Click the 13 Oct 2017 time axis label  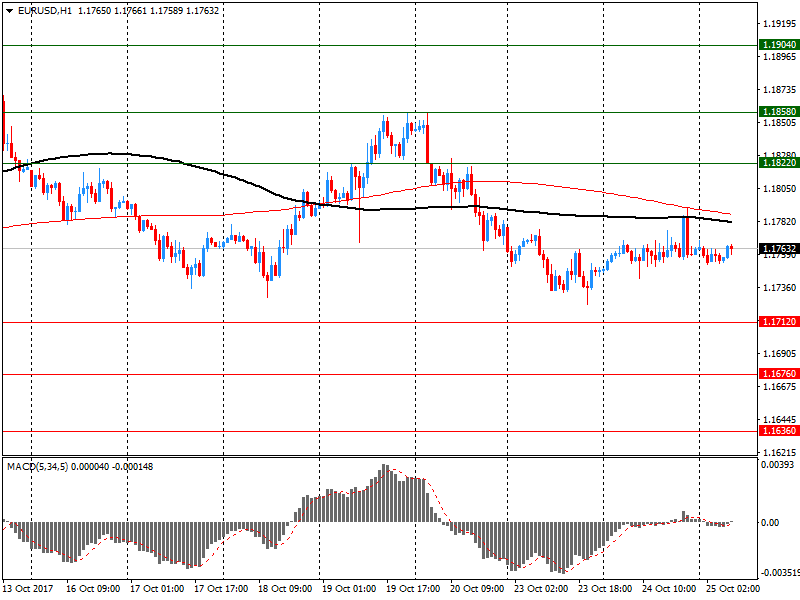[28, 589]
